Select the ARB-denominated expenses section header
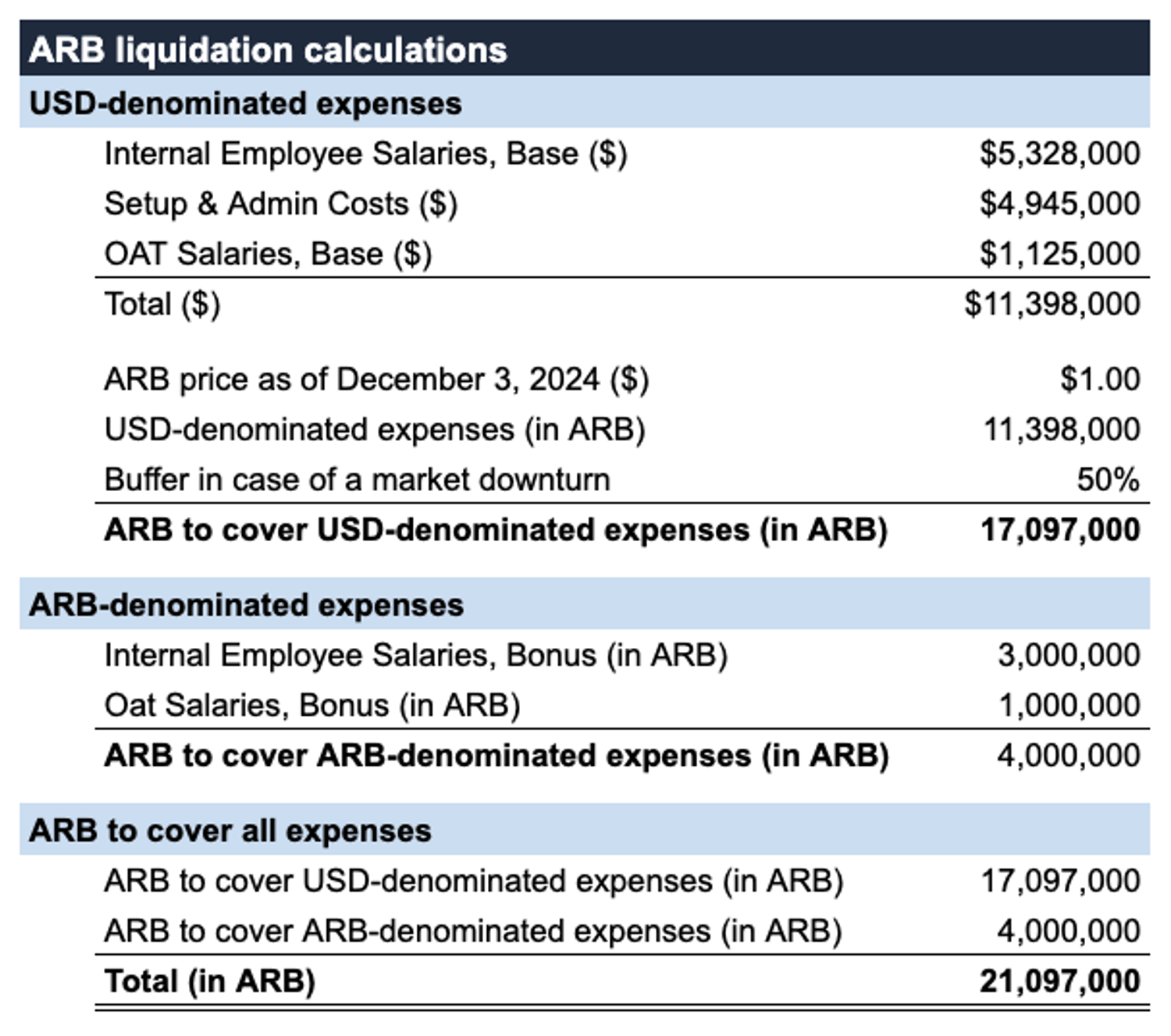Image resolution: width=1171 pixels, height=1036 pixels. point(246,605)
